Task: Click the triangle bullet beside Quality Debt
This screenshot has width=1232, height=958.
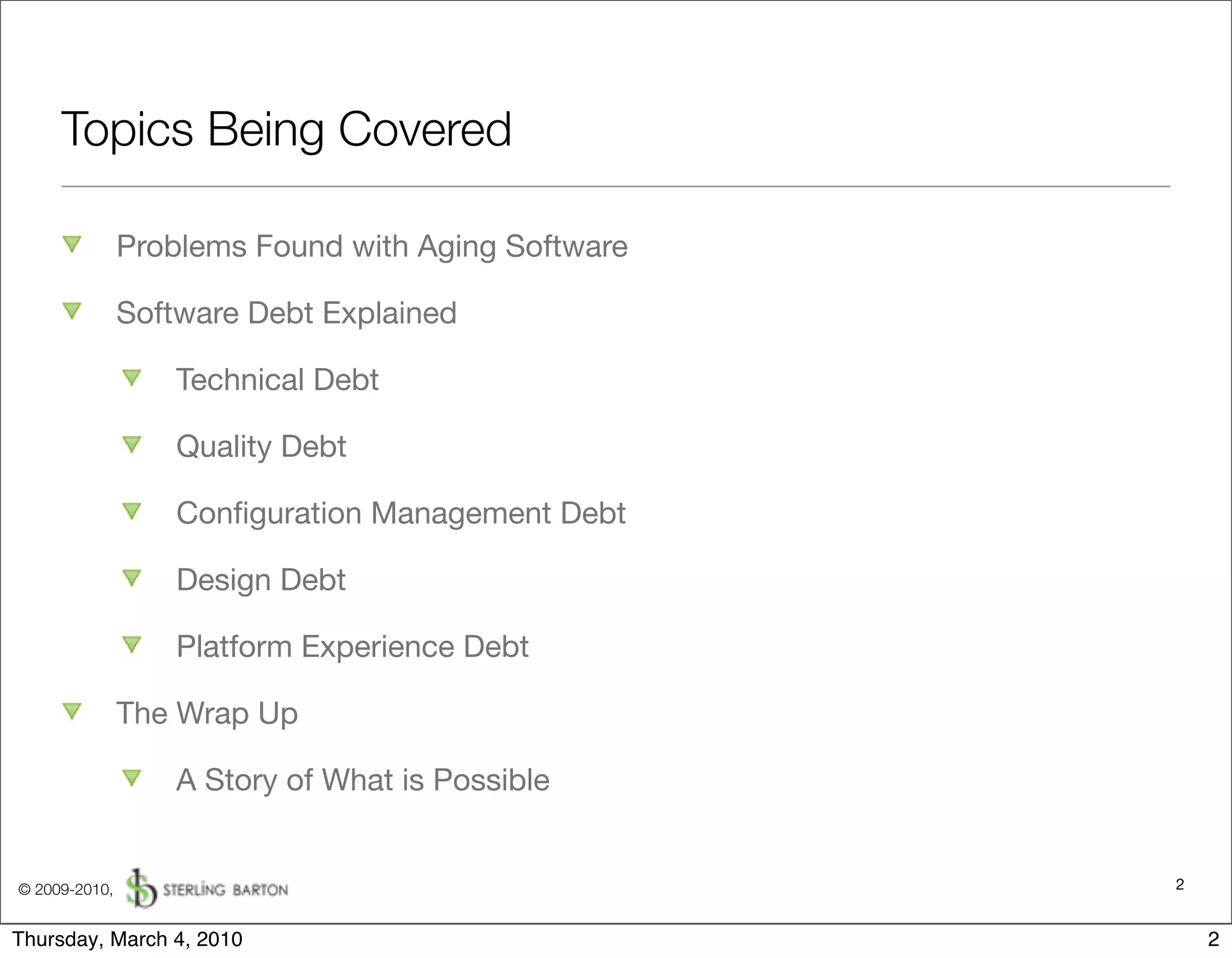Action: pyautogui.click(x=132, y=444)
